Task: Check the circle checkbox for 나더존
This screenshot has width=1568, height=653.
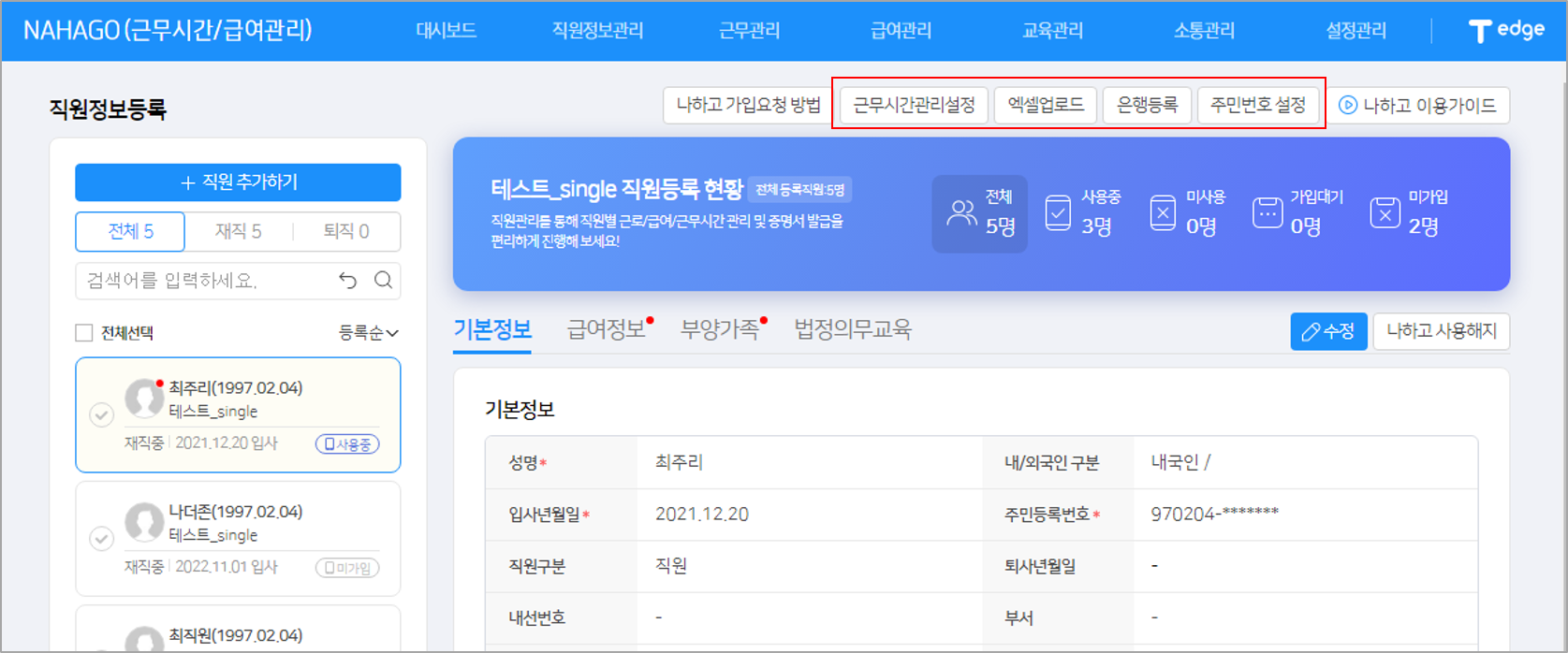Action: click(x=102, y=538)
